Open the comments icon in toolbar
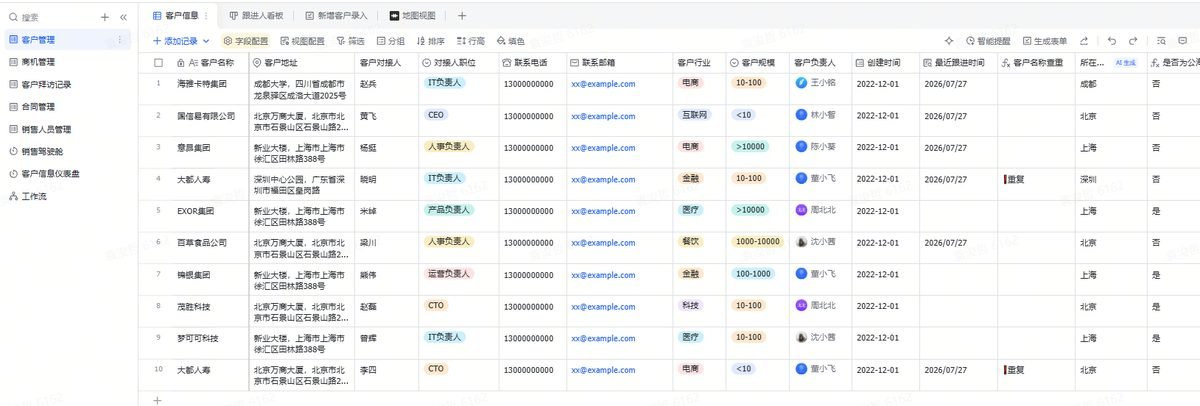The height and width of the screenshot is (406, 1200). click(1183, 41)
